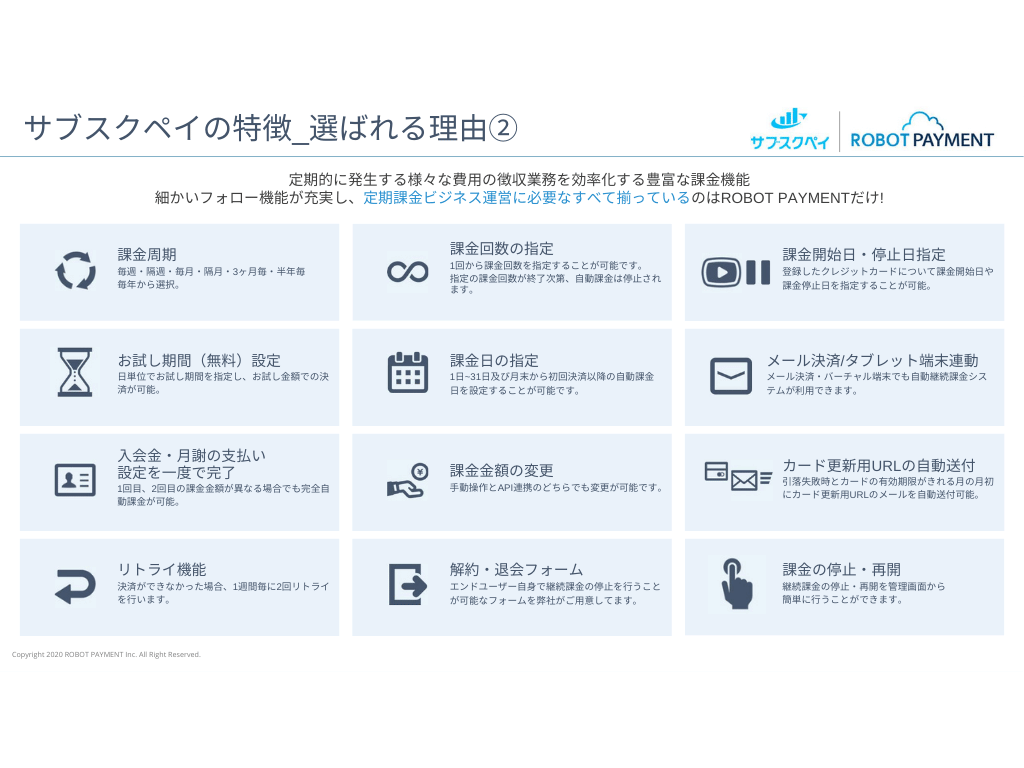The height and width of the screenshot is (768, 1024).
Task: Click the retry return arrow icon
Action: [75, 586]
